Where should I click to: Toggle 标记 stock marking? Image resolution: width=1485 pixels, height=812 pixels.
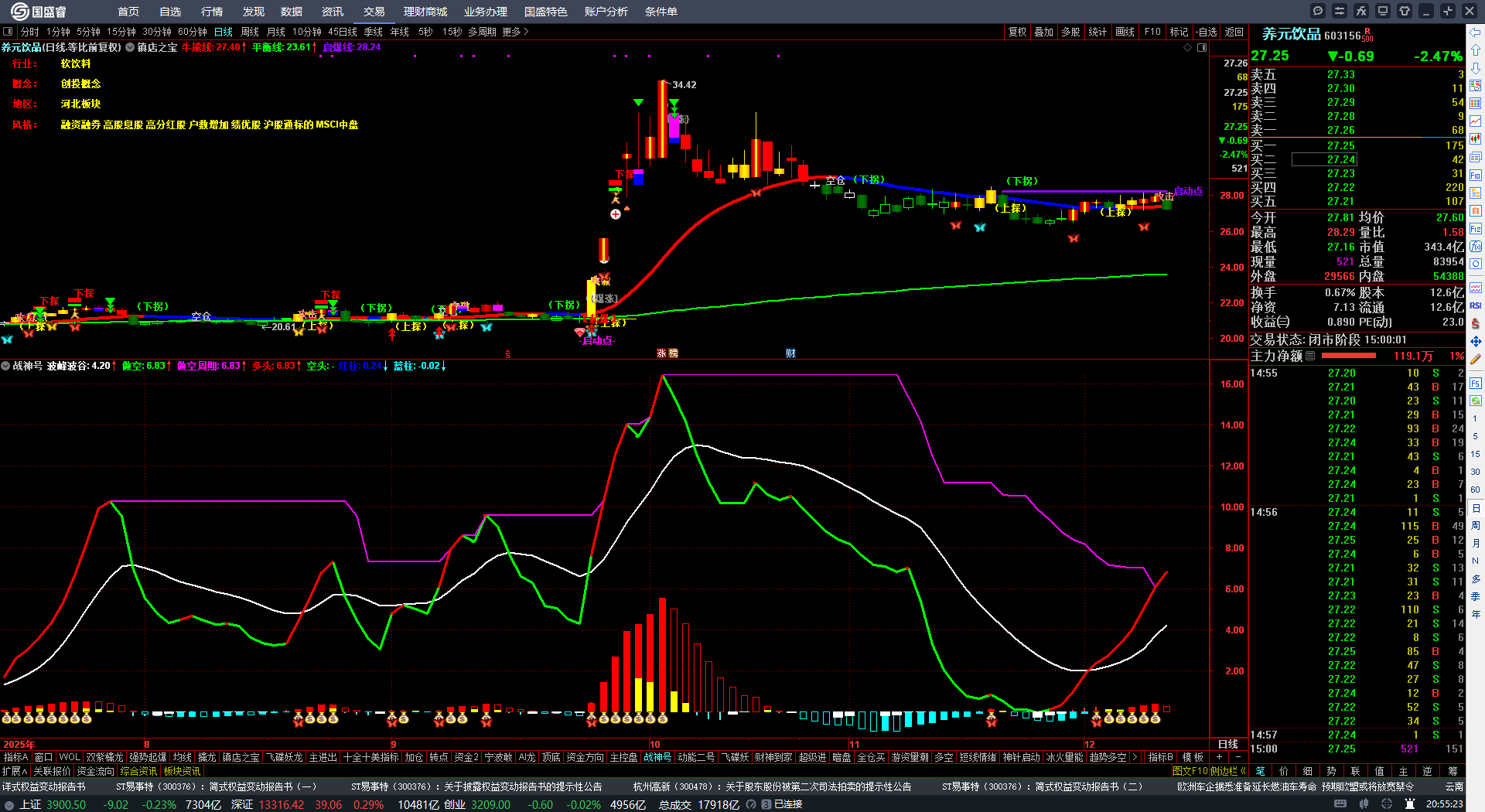[x=1179, y=32]
